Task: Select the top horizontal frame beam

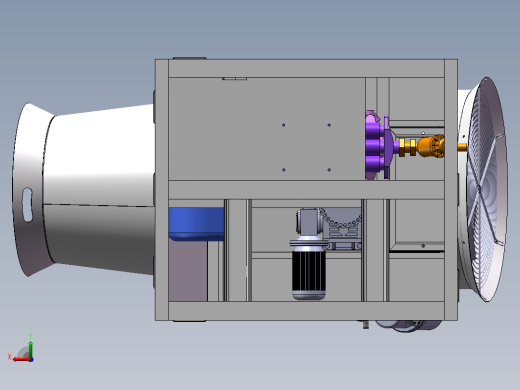Action: click(x=306, y=69)
